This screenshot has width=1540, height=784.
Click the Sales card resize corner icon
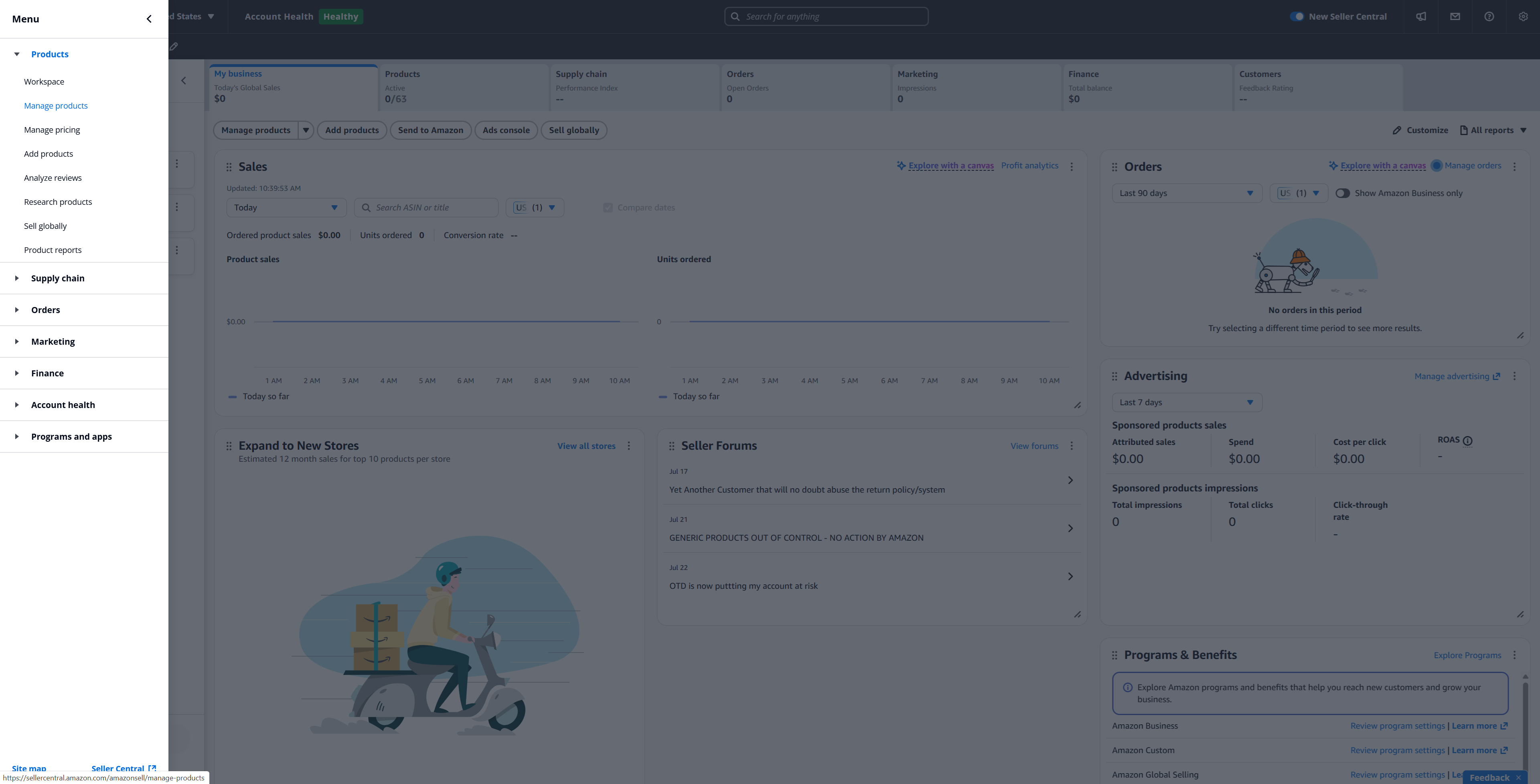click(1077, 405)
